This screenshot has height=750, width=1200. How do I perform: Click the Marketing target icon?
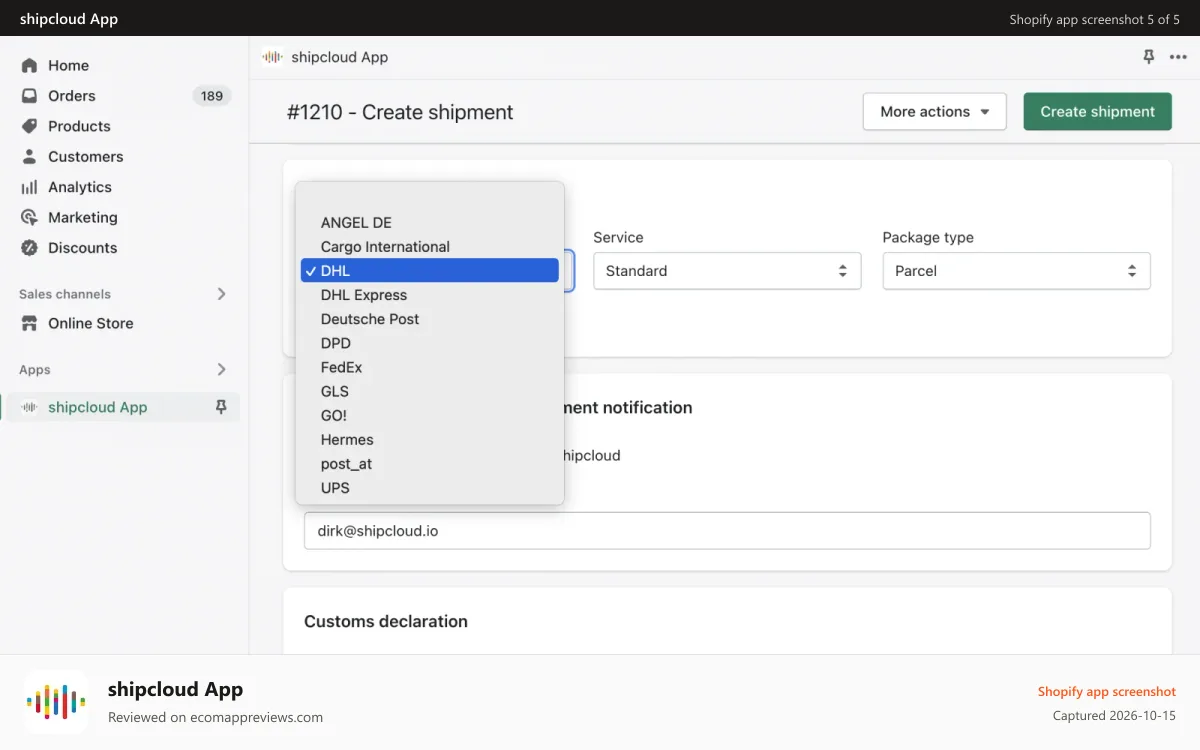29,217
